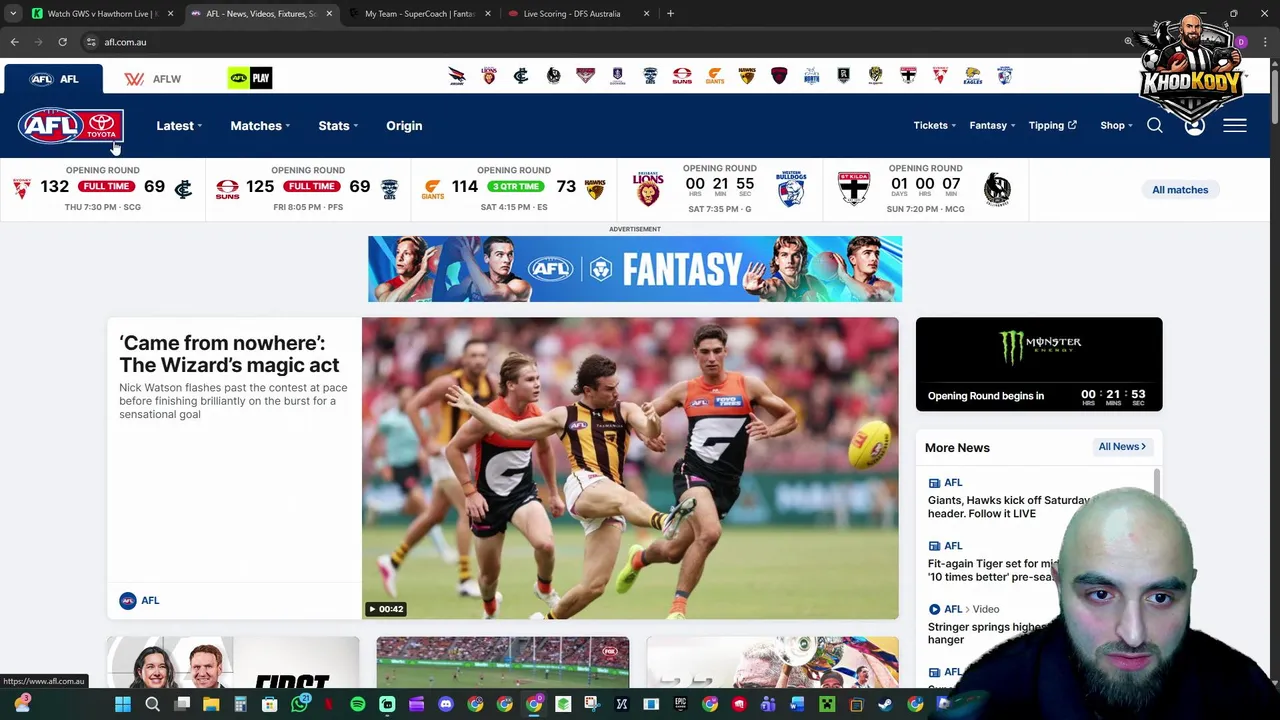Open the Gold Coast Suns logo in strip
This screenshot has height=720, width=1280.
pyautogui.click(x=682, y=76)
